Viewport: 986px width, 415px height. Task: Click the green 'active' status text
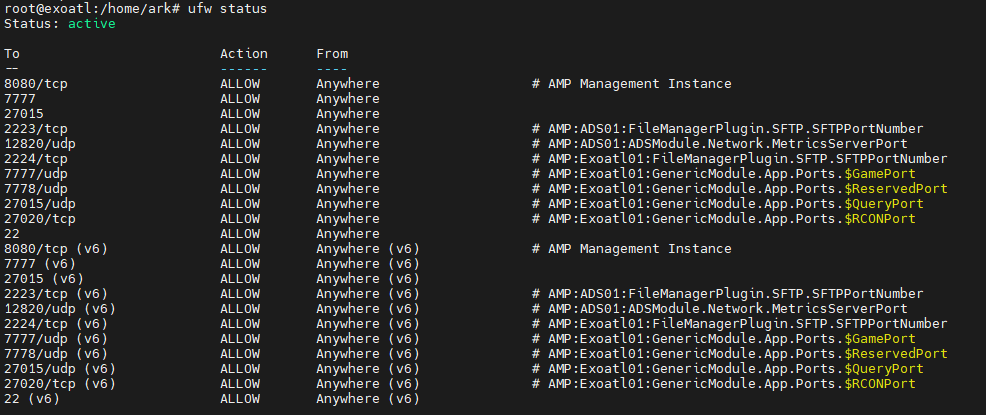[92, 24]
